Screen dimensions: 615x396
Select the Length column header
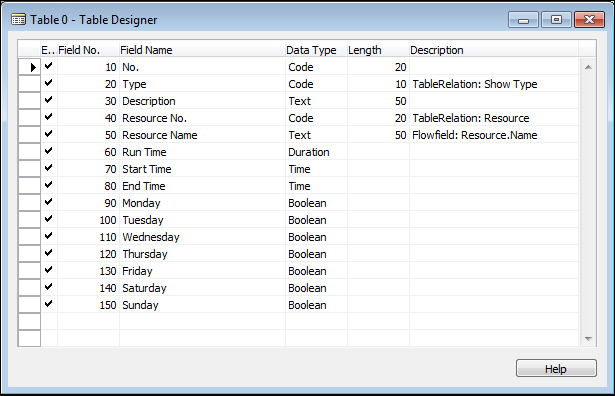click(x=378, y=50)
